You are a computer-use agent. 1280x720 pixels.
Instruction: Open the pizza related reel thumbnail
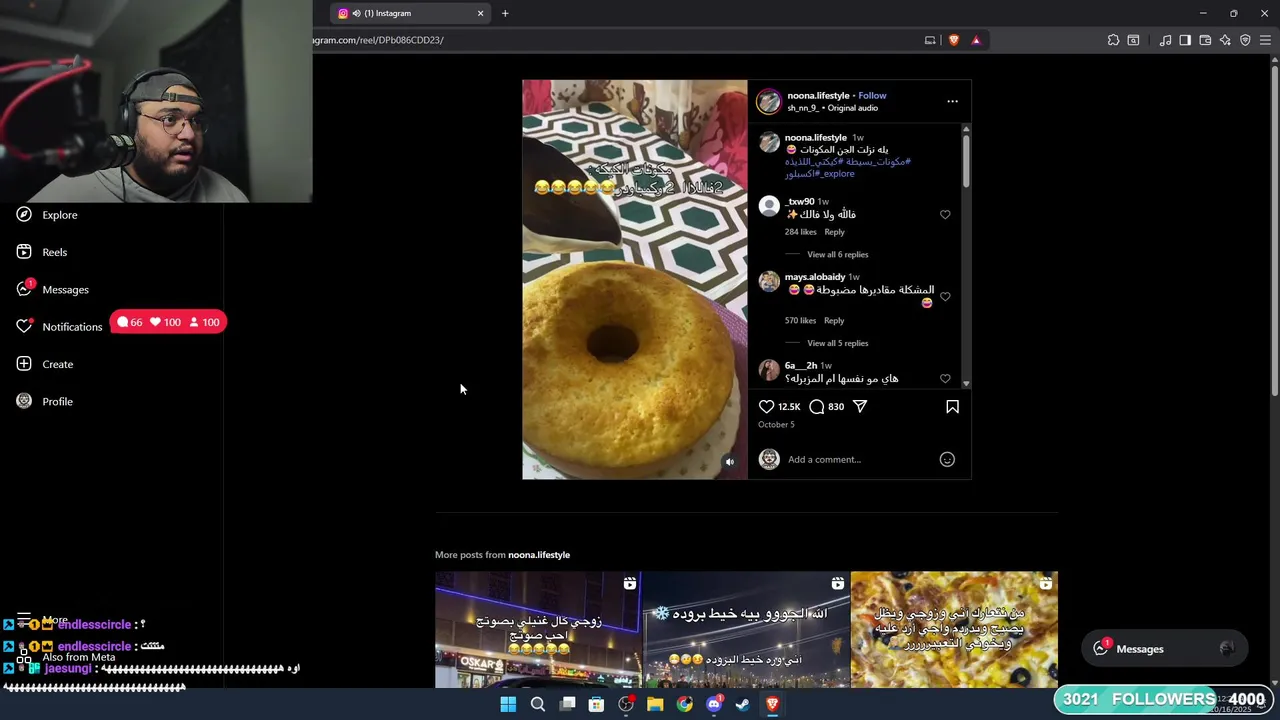pyautogui.click(x=954, y=630)
